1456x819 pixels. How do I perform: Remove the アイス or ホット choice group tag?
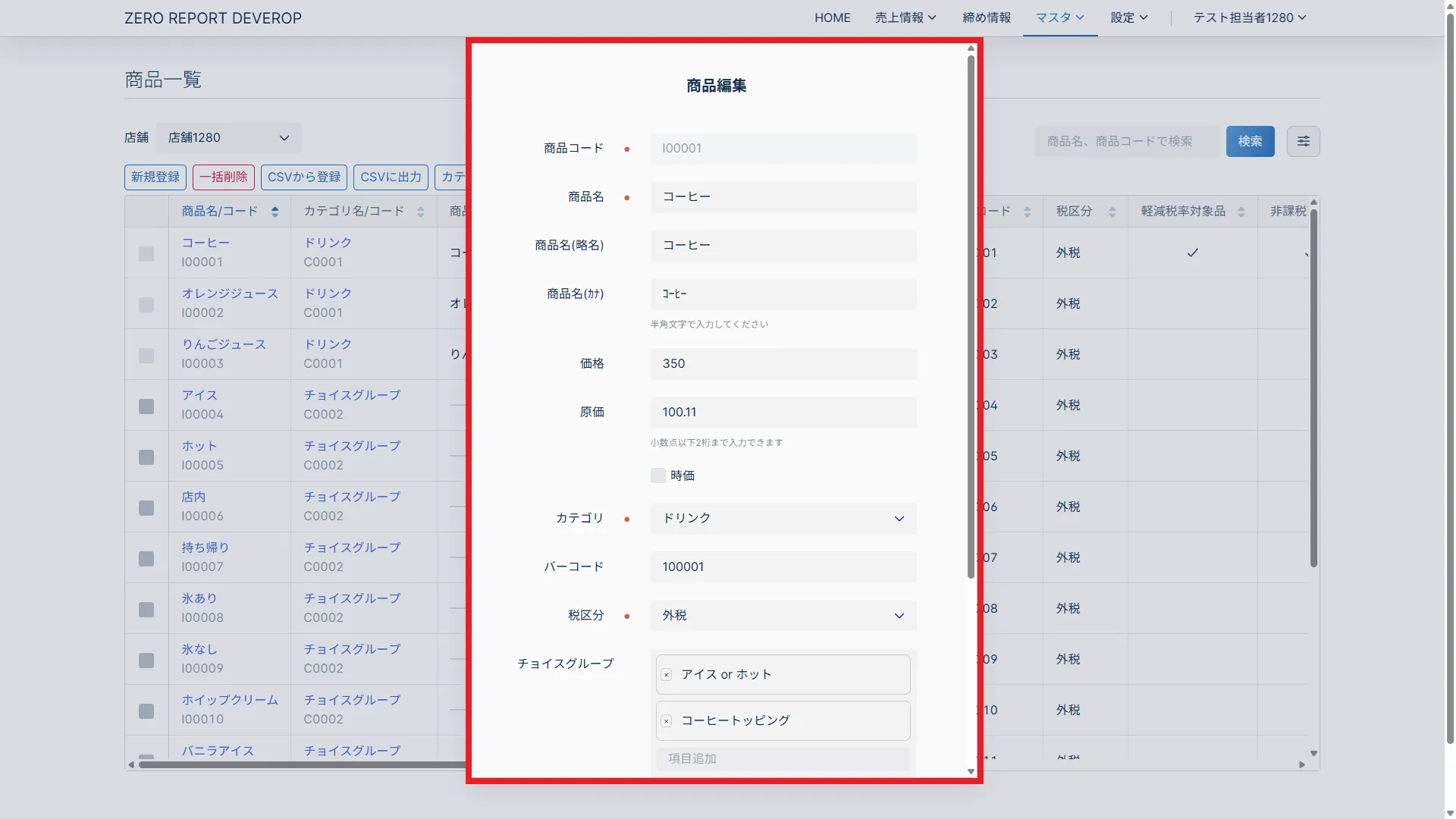[667, 675]
